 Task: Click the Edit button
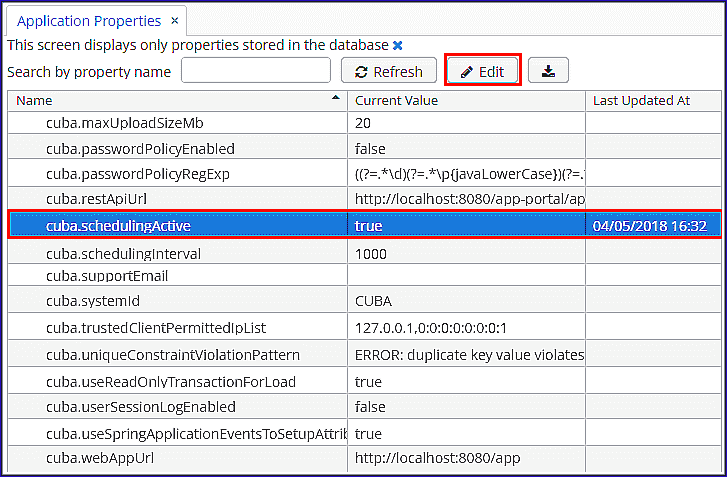coord(482,70)
